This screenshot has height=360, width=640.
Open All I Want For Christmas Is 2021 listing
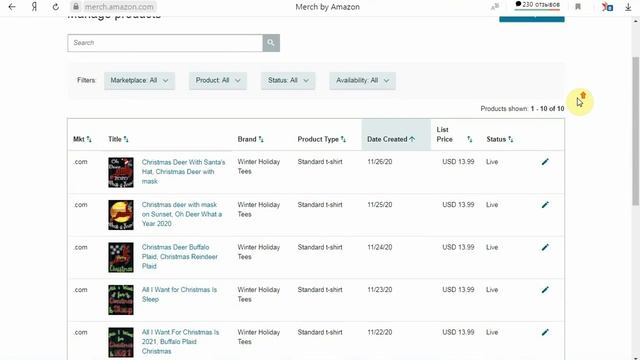180,342
